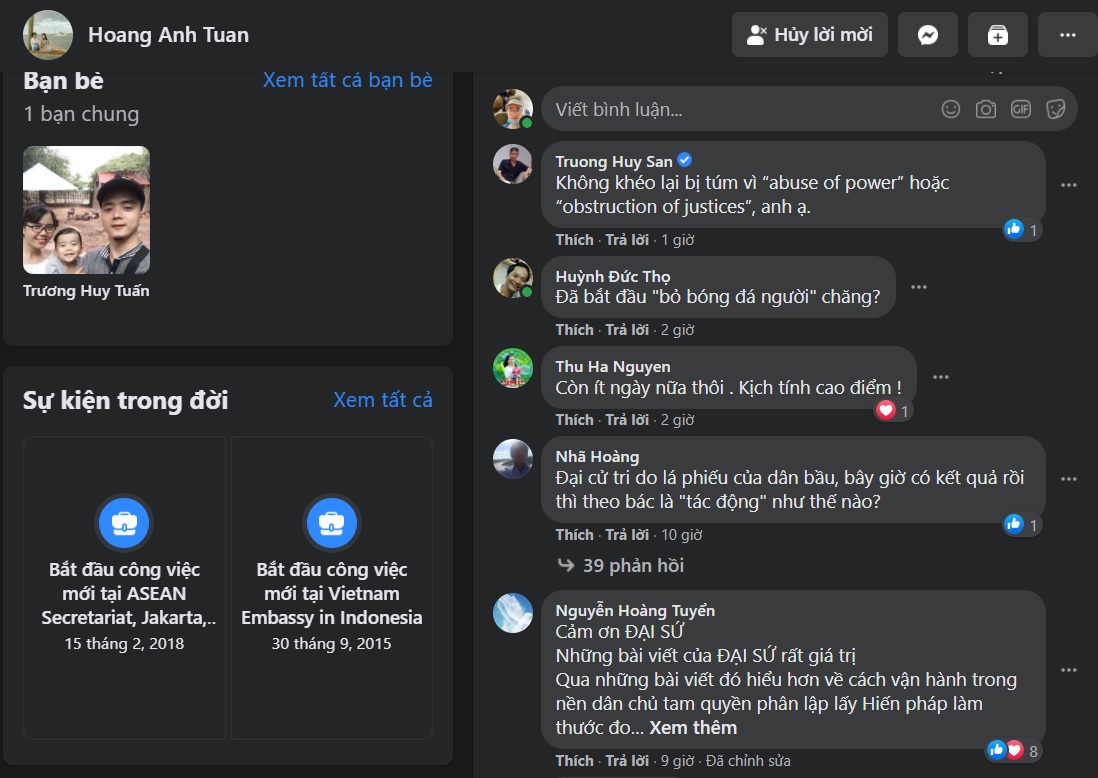Expand Nguyễn Hoàng Tuyển's comment with Xem thêm
1098x778 pixels.
[x=693, y=728]
